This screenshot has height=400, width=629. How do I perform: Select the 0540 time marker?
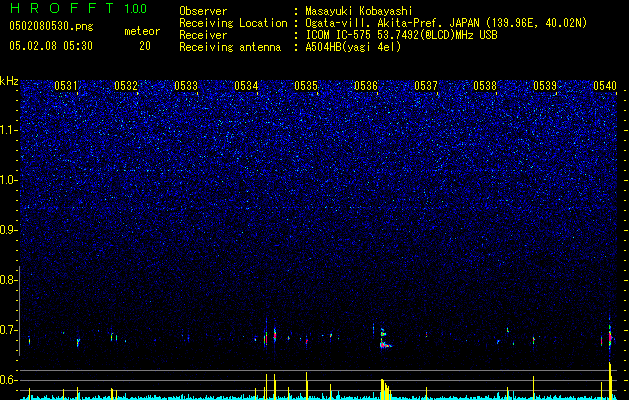(x=605, y=86)
